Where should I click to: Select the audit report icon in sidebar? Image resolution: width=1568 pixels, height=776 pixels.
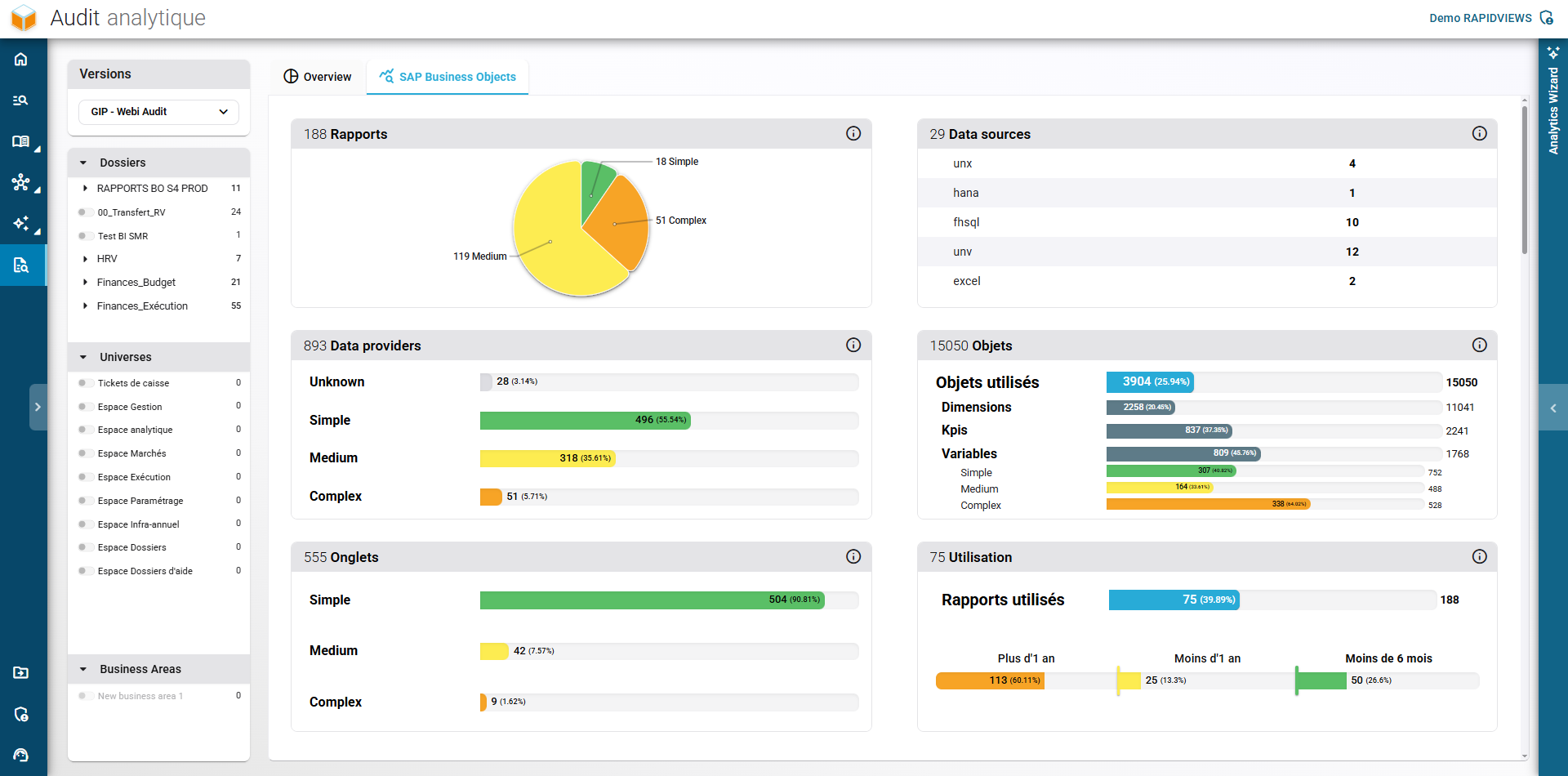(x=21, y=265)
